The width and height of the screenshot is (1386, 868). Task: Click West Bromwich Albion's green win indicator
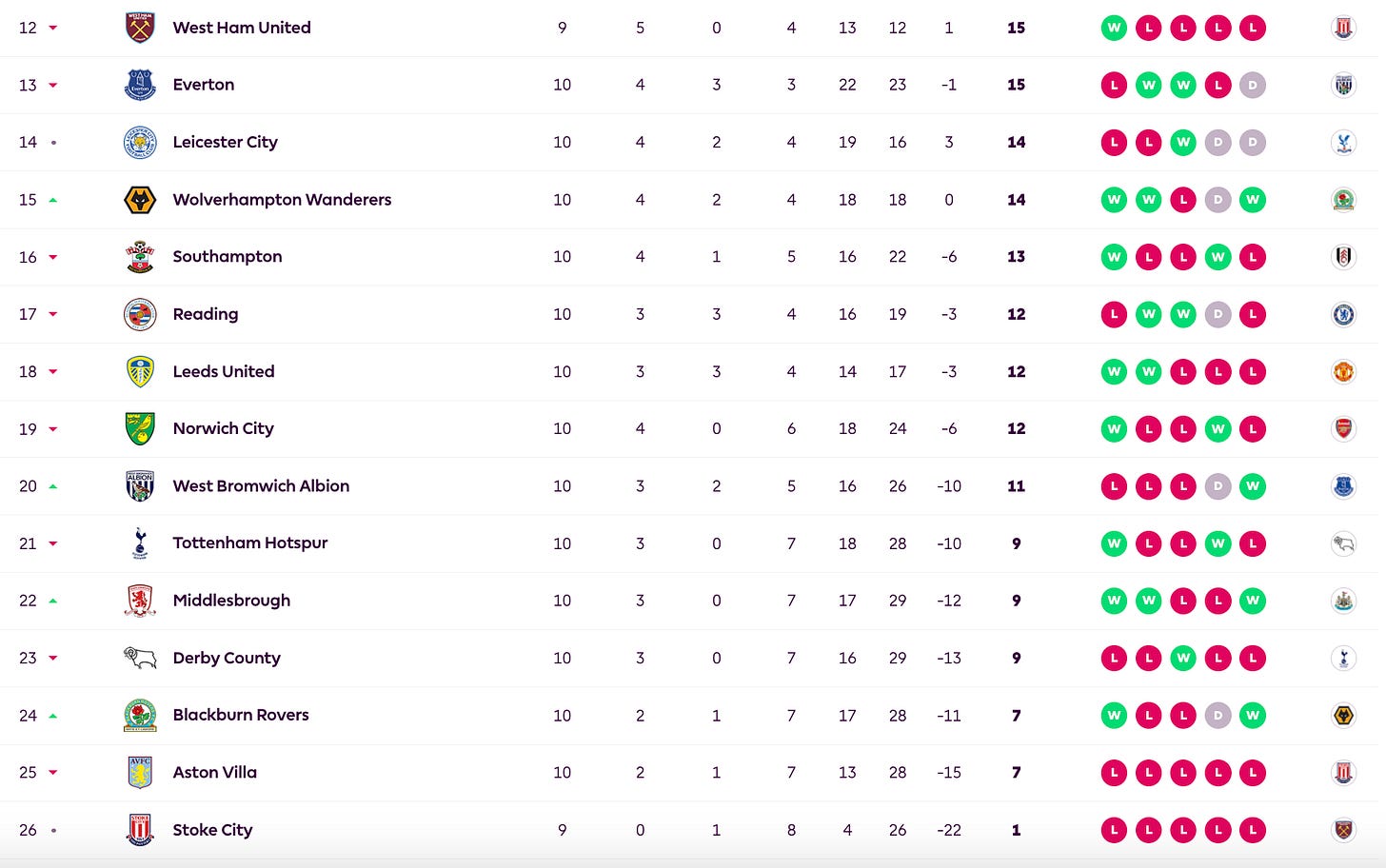tap(1253, 486)
